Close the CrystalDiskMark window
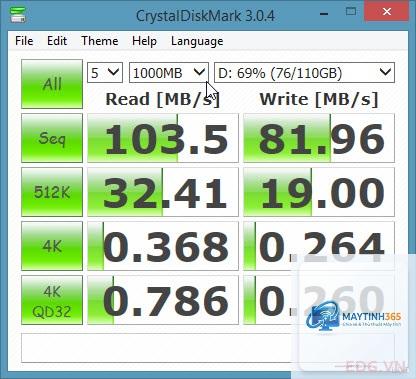This screenshot has height=379, width=416. pos(387,12)
